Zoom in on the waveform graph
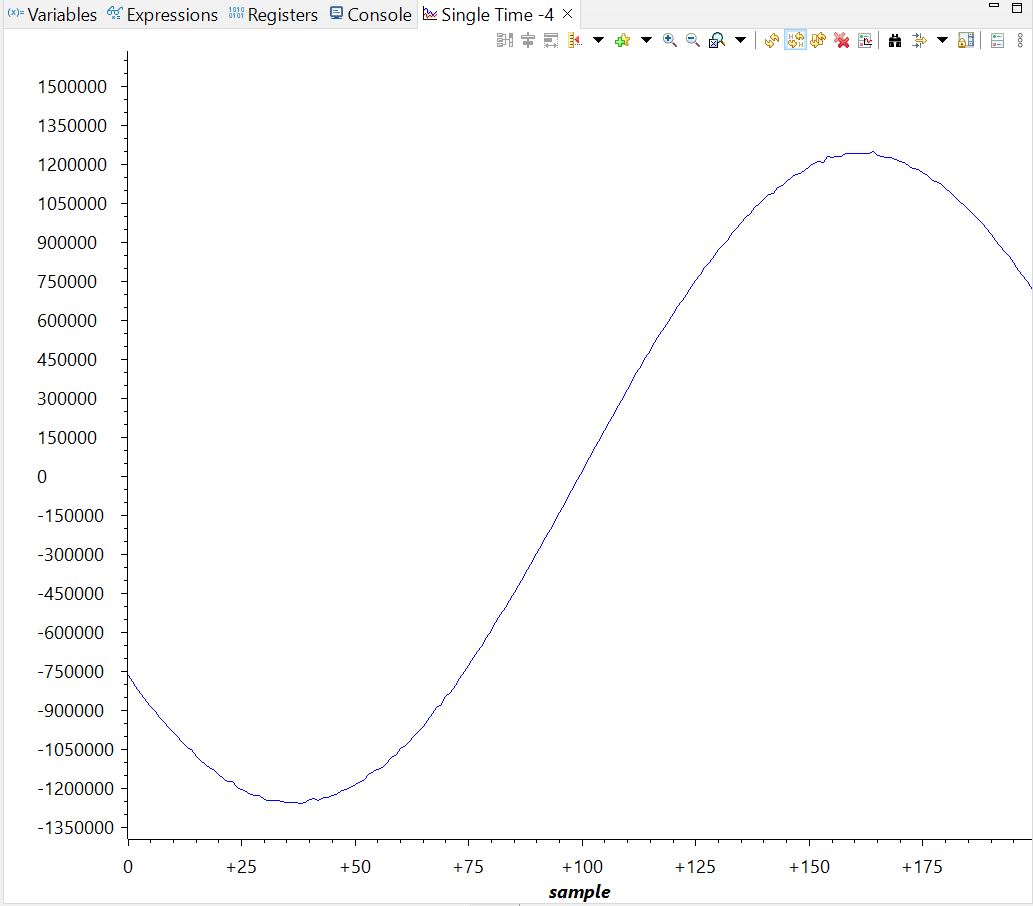 pyautogui.click(x=669, y=40)
